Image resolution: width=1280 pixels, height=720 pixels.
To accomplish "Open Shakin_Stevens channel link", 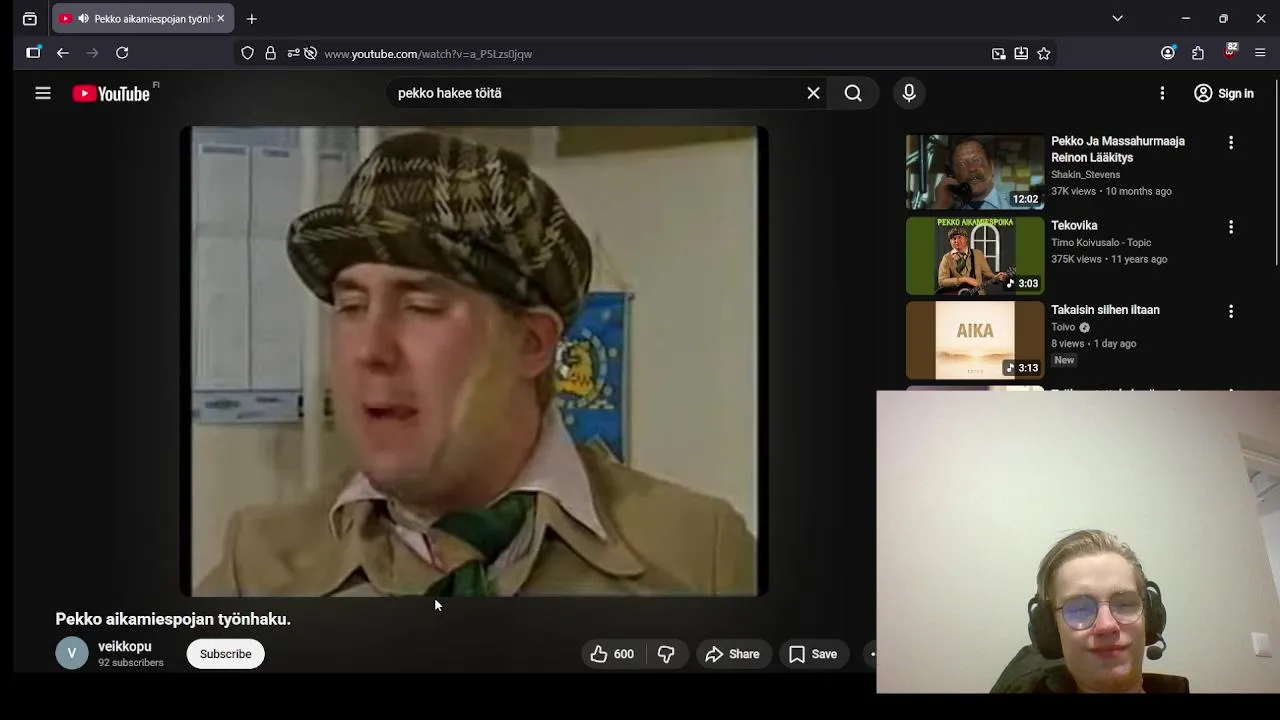I will coord(1085,174).
